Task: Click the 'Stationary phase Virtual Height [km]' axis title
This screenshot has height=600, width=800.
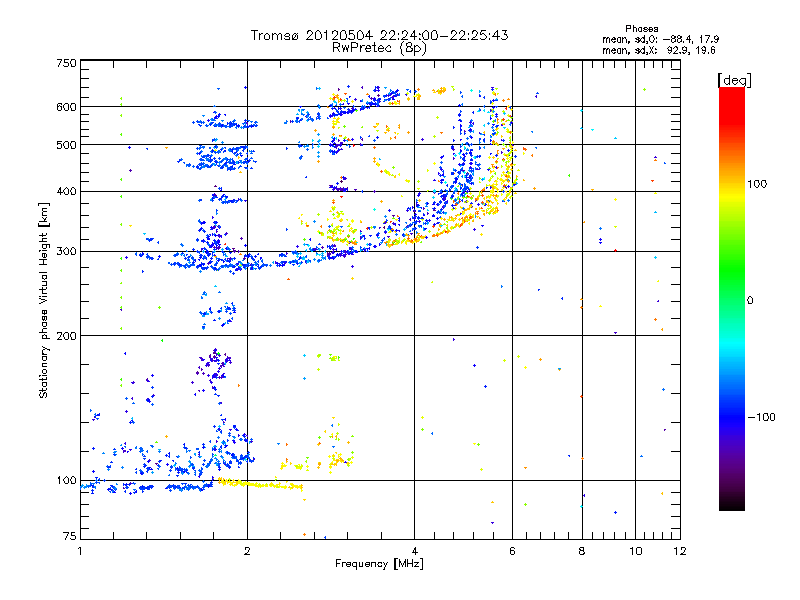Action: 44,300
